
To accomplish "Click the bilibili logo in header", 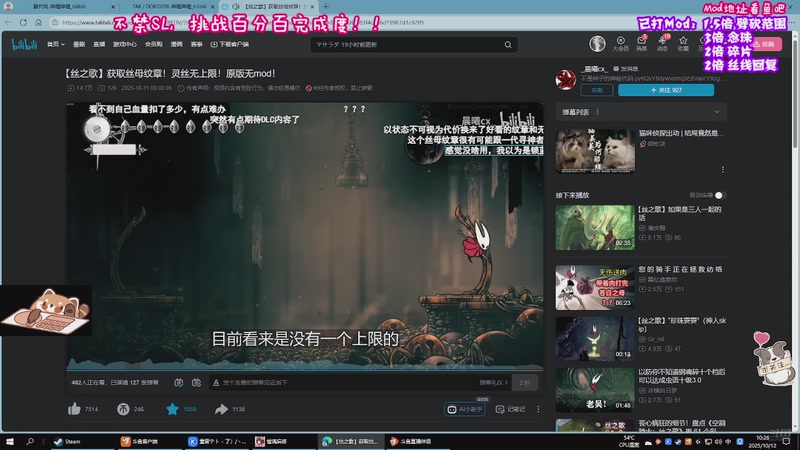I will click(24, 44).
